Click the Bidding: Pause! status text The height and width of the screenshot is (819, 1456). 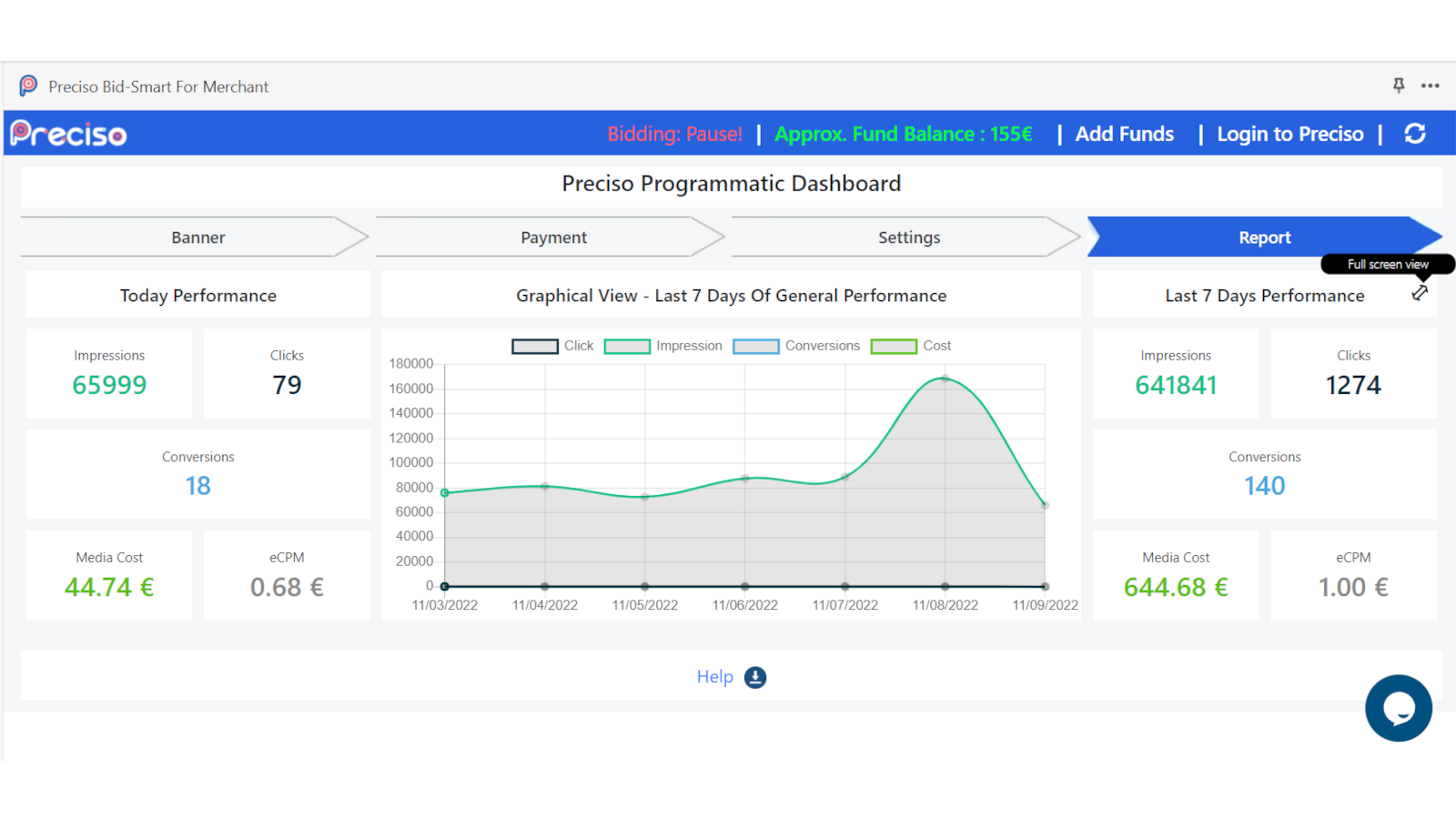coord(673,134)
